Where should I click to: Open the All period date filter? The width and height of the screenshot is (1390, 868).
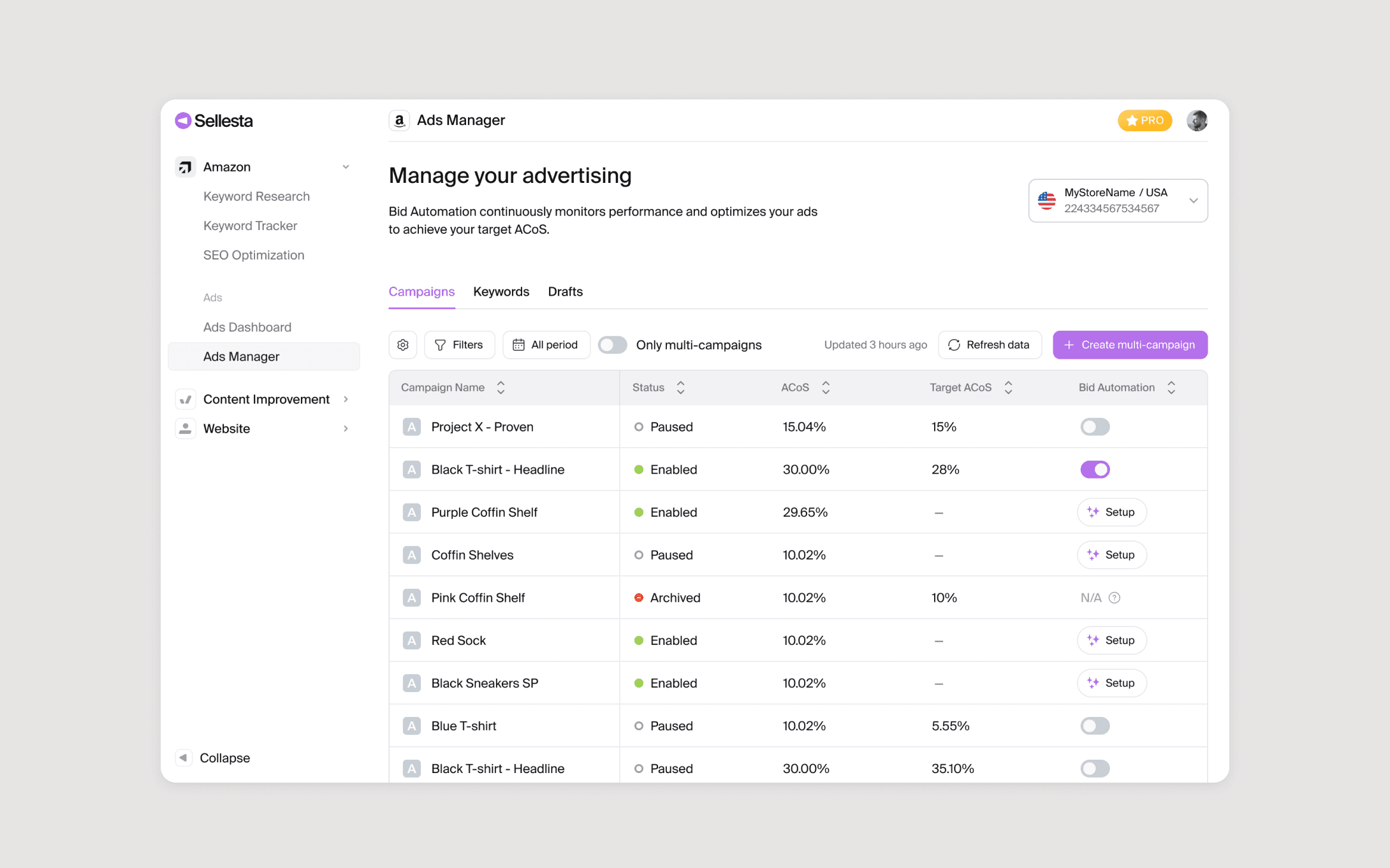click(546, 345)
